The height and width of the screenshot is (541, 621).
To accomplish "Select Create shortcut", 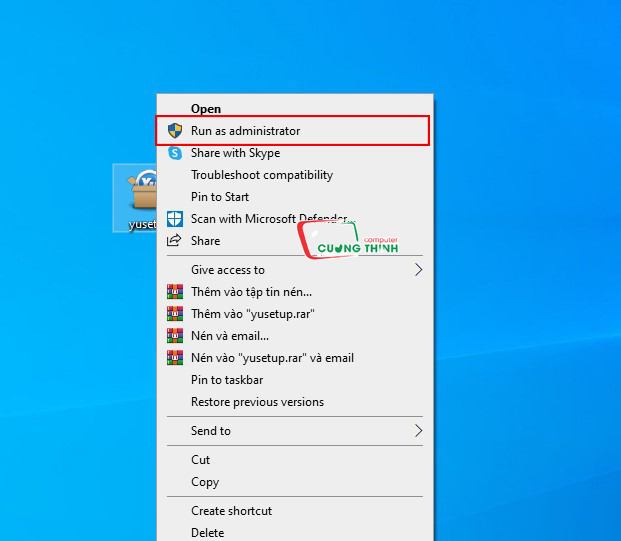I will 295,511.
